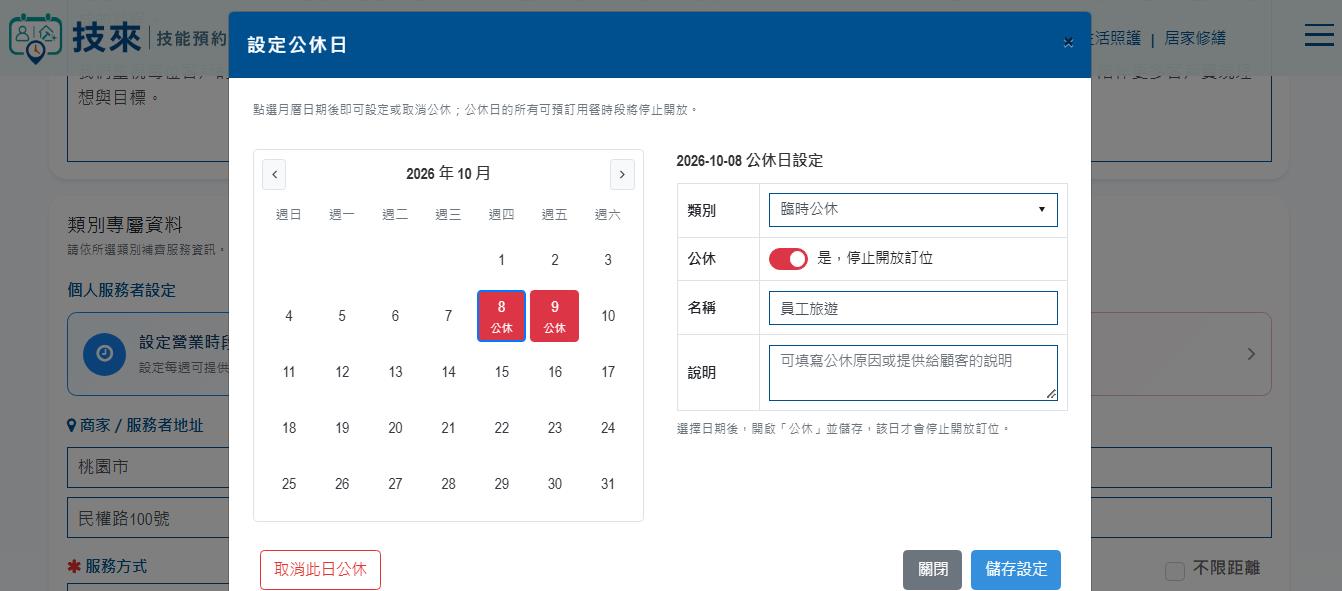The height and width of the screenshot is (591, 1342).
Task: Click 取消此日公休 button
Action: (x=320, y=570)
